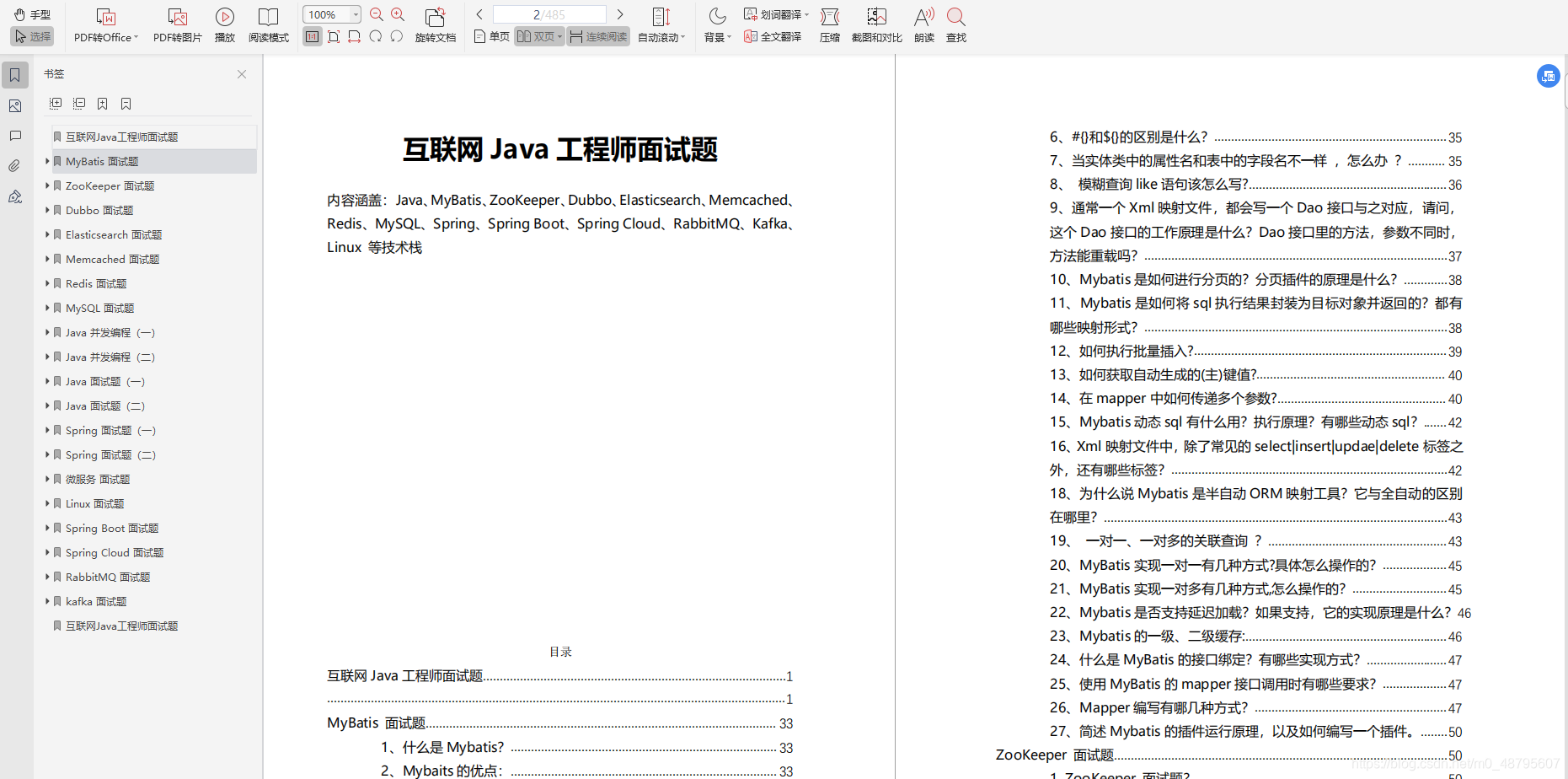The height and width of the screenshot is (779, 1568).
Task: Click the add bookmark icon
Action: coord(103,104)
